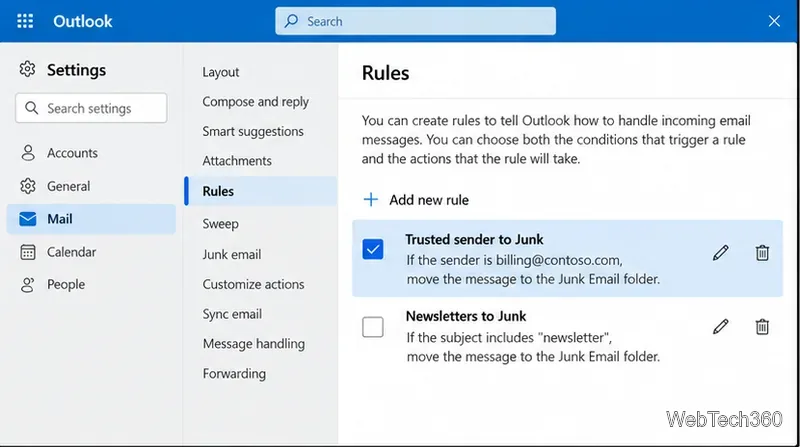Open the app launcher grid icon

[25, 21]
